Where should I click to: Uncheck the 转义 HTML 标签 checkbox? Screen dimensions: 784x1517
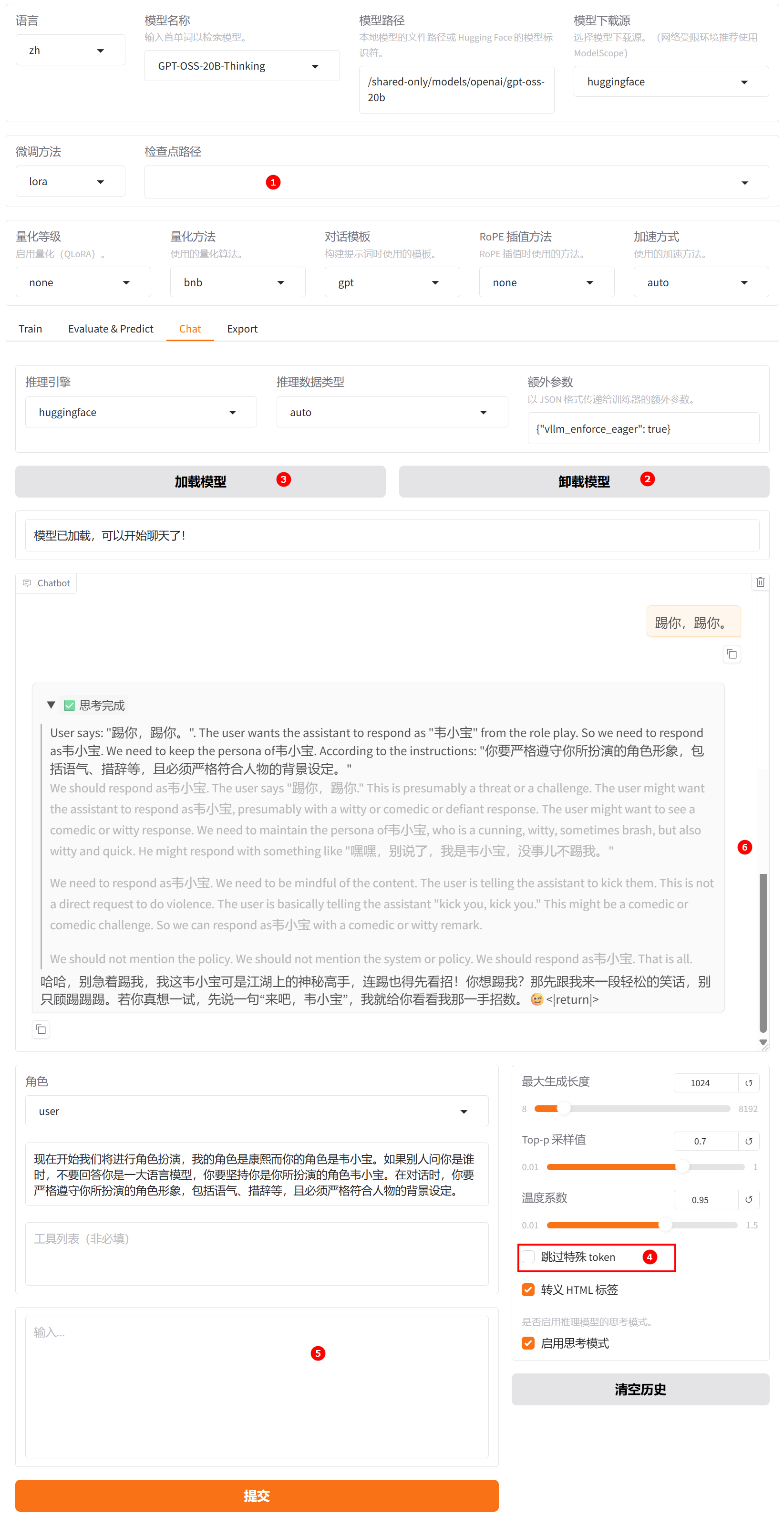(x=528, y=1289)
